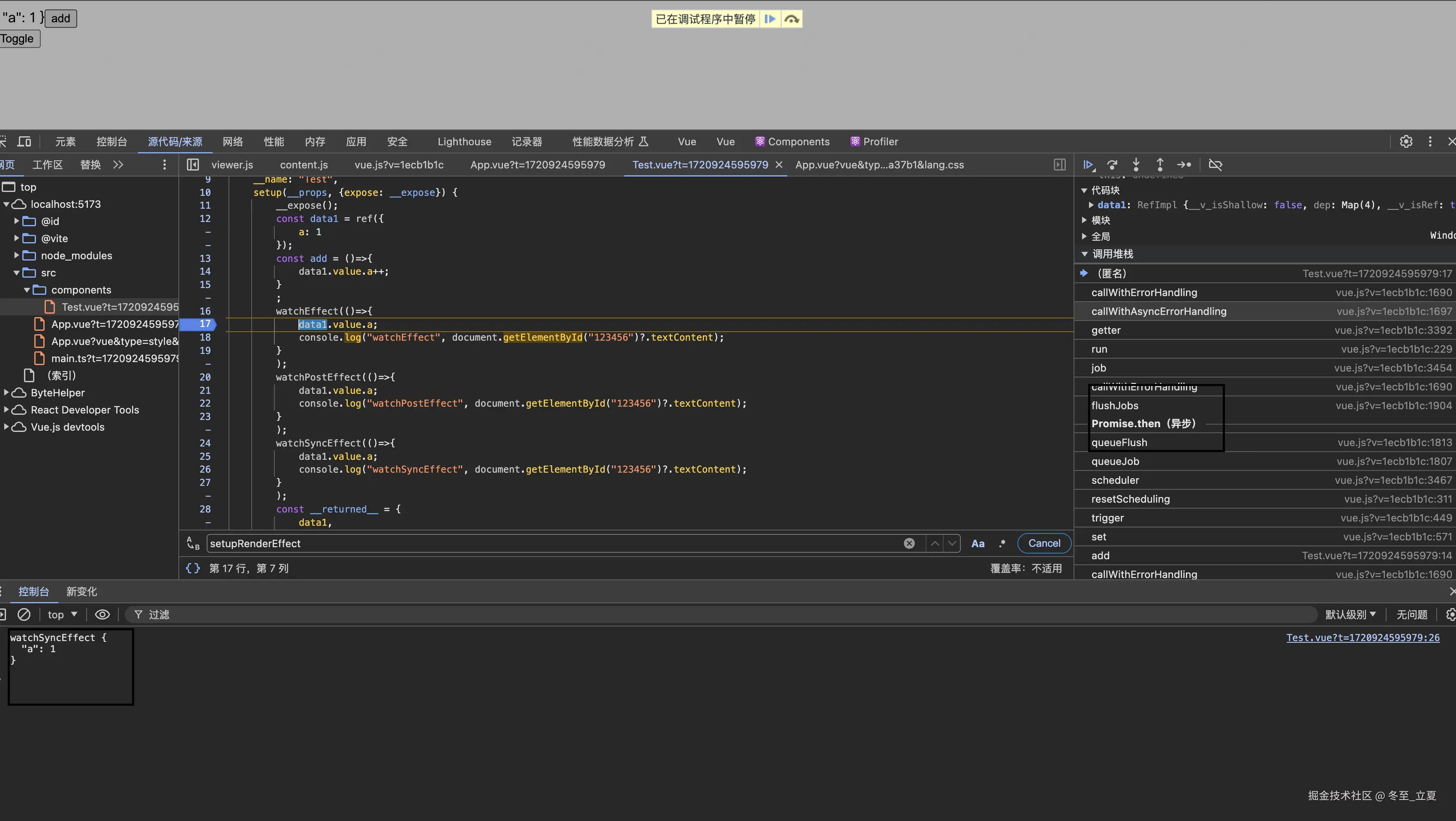Toggle live expression eye icon
Image resolution: width=1456 pixels, height=821 pixels.
[102, 614]
